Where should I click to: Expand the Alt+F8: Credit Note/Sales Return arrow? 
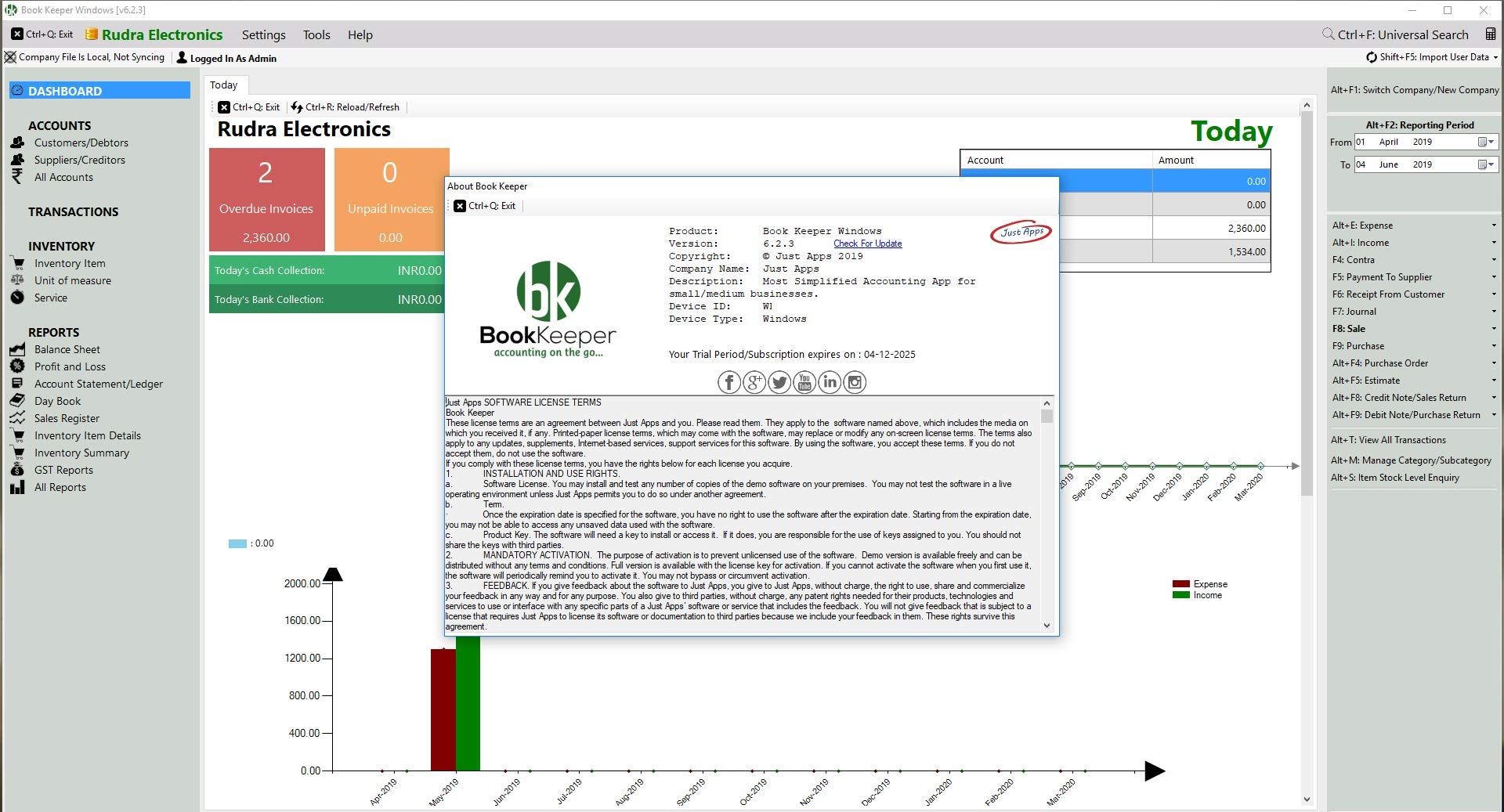(x=1494, y=398)
